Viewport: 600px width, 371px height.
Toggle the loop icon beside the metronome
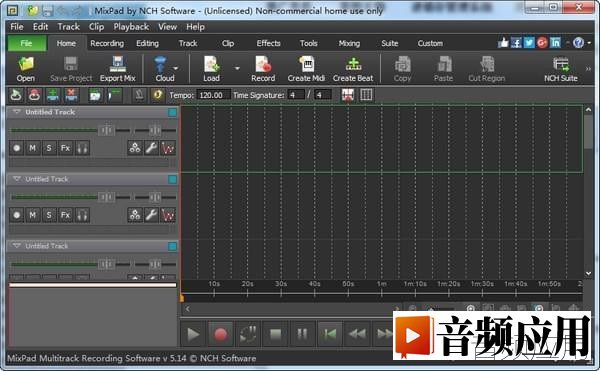tap(157, 95)
